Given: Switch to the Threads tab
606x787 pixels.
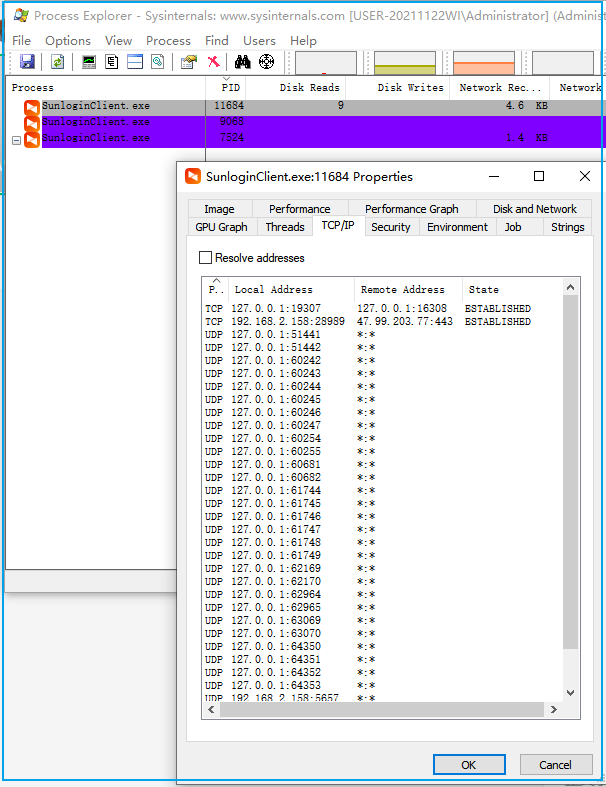Looking at the screenshot, I should click(x=285, y=227).
